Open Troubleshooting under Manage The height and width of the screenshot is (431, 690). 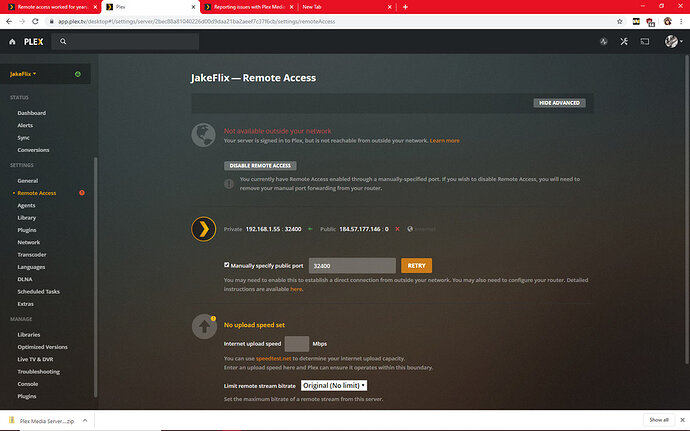(x=39, y=372)
